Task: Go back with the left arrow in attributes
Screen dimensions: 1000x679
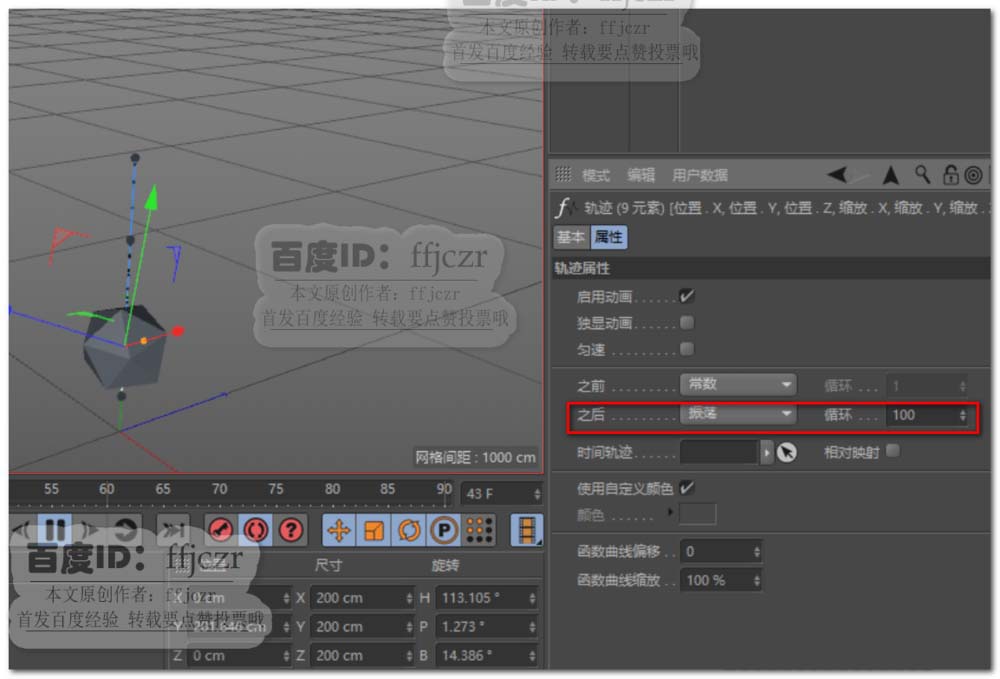Action: pyautogui.click(x=837, y=174)
